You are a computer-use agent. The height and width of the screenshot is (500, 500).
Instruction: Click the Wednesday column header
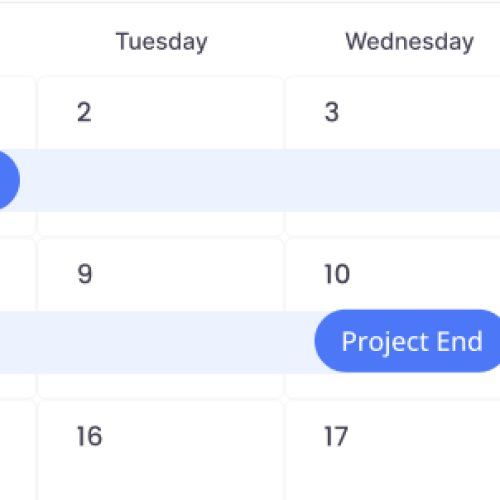point(409,42)
